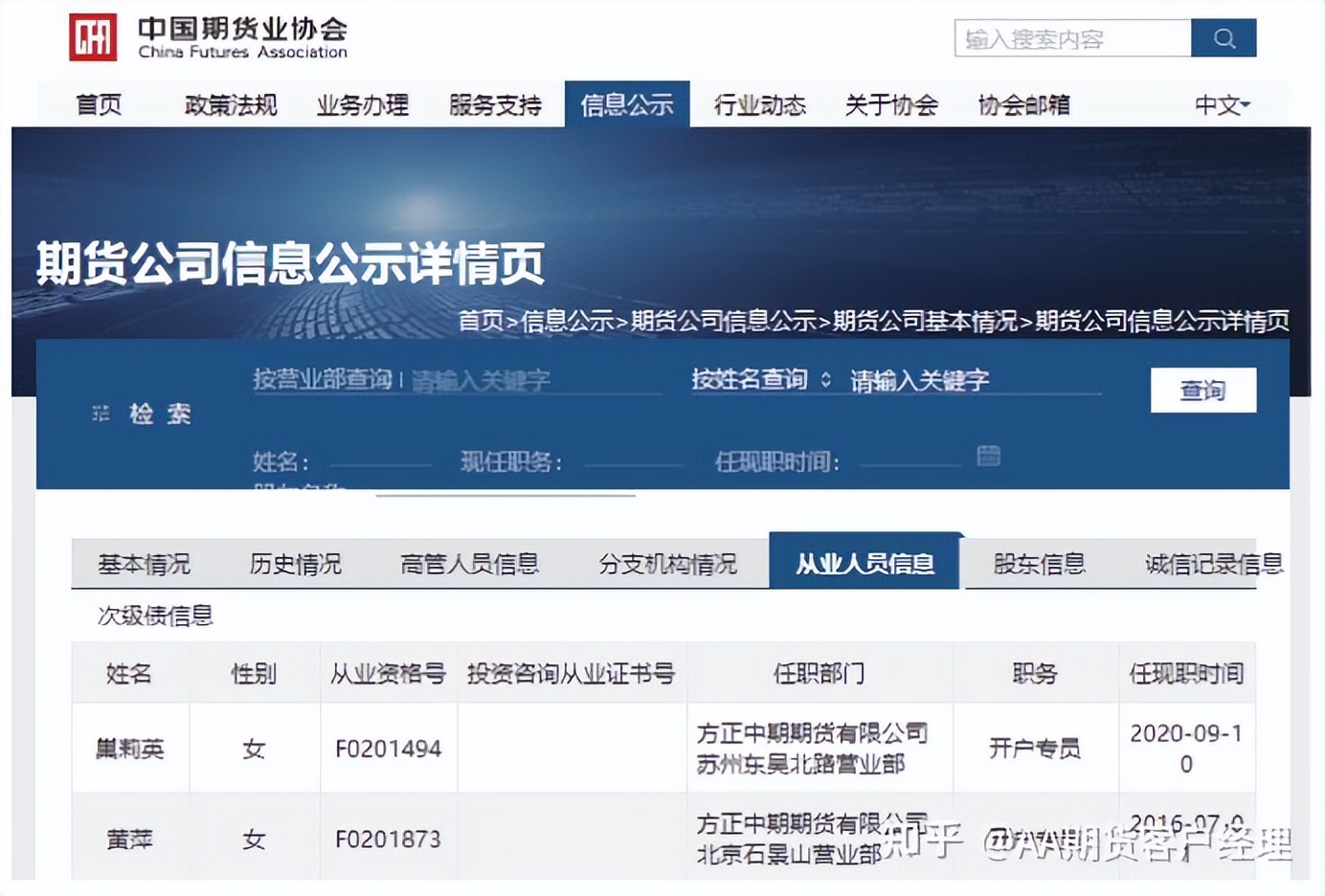Switch to the 历史情况 tab
This screenshot has height=896, width=1325.
click(x=295, y=564)
